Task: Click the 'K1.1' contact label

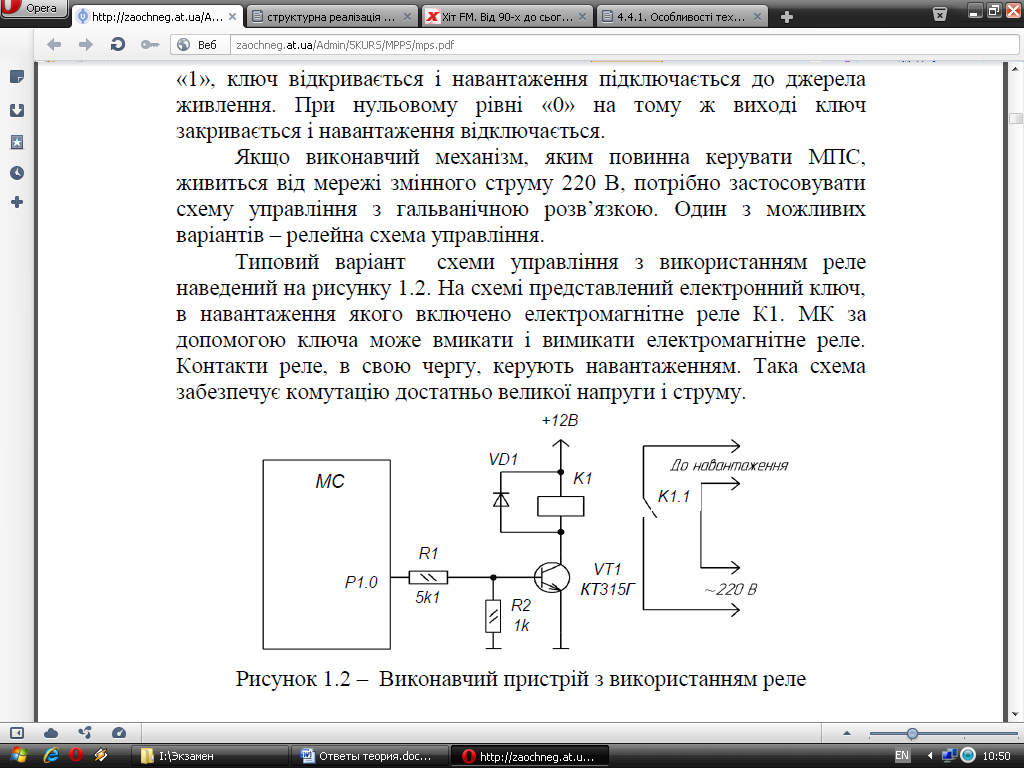Action: coord(673,496)
